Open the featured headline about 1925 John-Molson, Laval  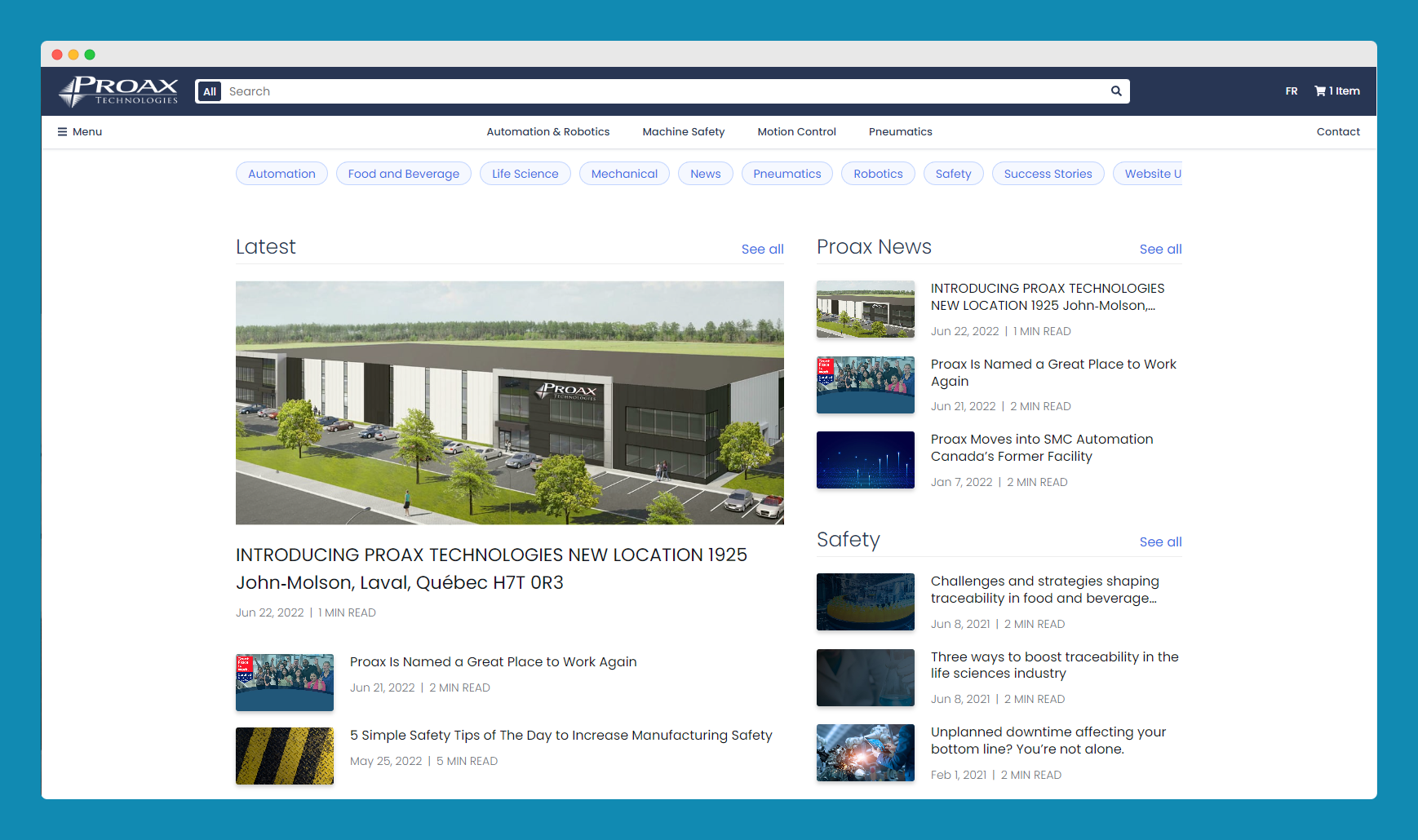491,568
